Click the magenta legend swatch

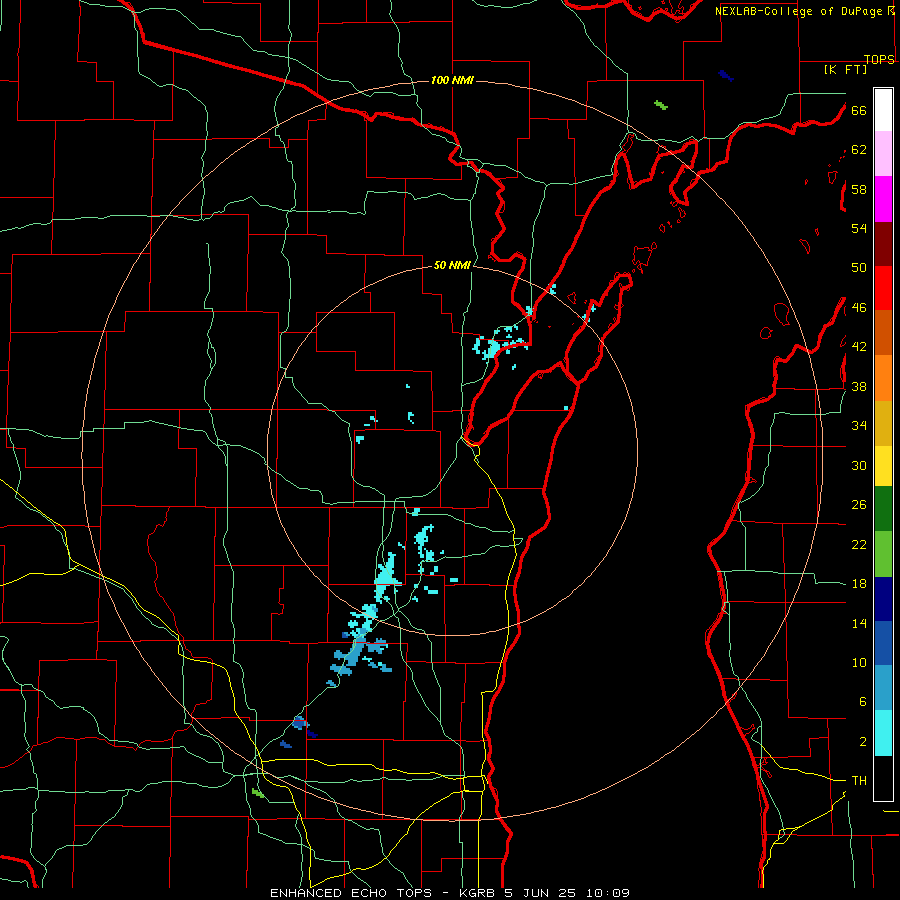tap(883, 199)
